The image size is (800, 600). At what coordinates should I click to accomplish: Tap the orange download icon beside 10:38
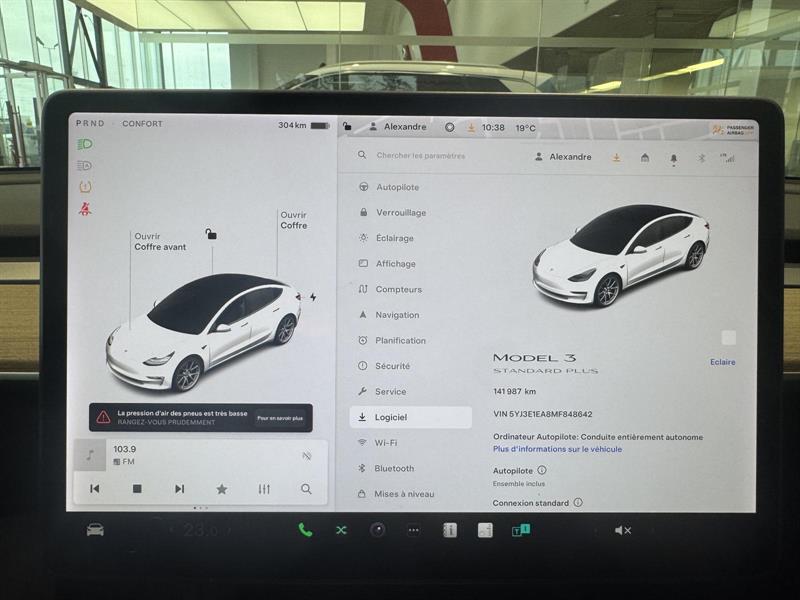471,128
